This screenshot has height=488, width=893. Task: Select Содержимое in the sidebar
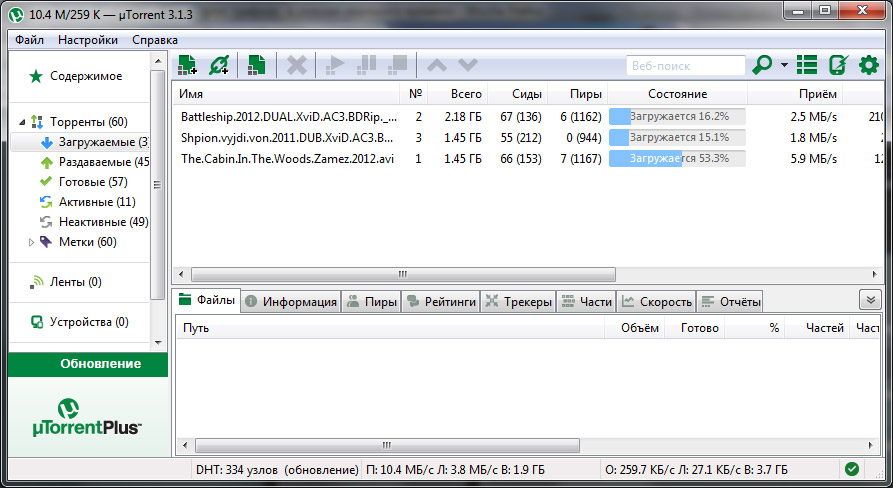[x=85, y=76]
